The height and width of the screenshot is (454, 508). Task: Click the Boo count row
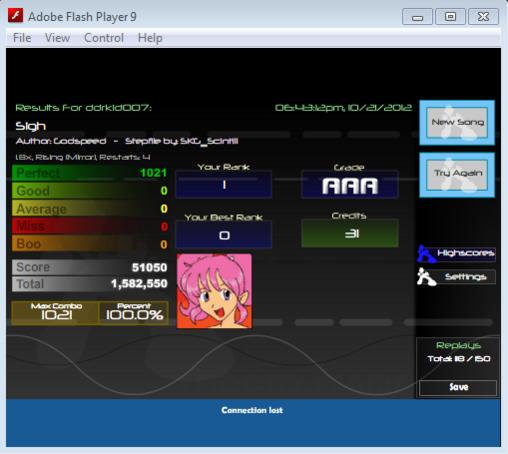90,244
